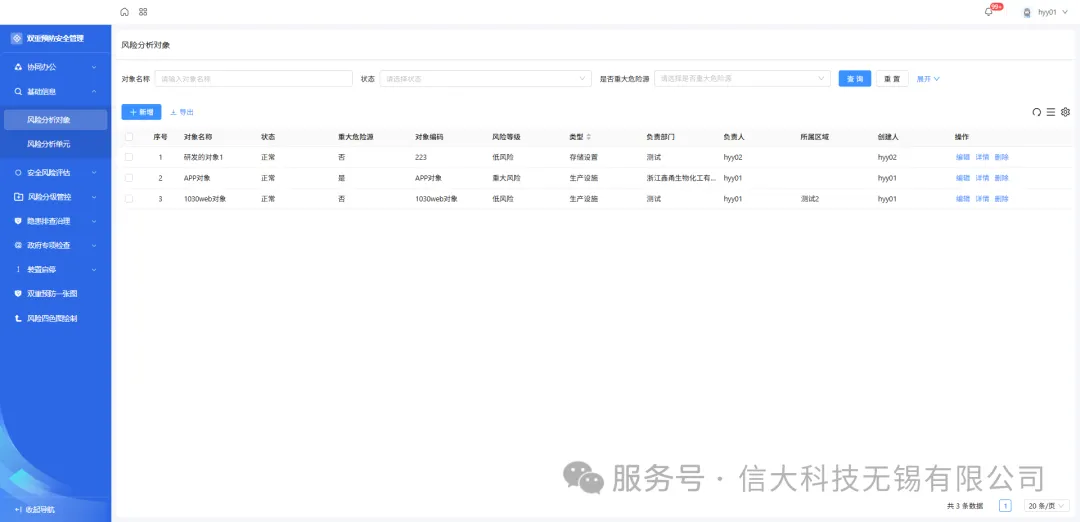Select 风险分析对象 in the sidebar
Image resolution: width=1080 pixels, height=522 pixels.
56,120
